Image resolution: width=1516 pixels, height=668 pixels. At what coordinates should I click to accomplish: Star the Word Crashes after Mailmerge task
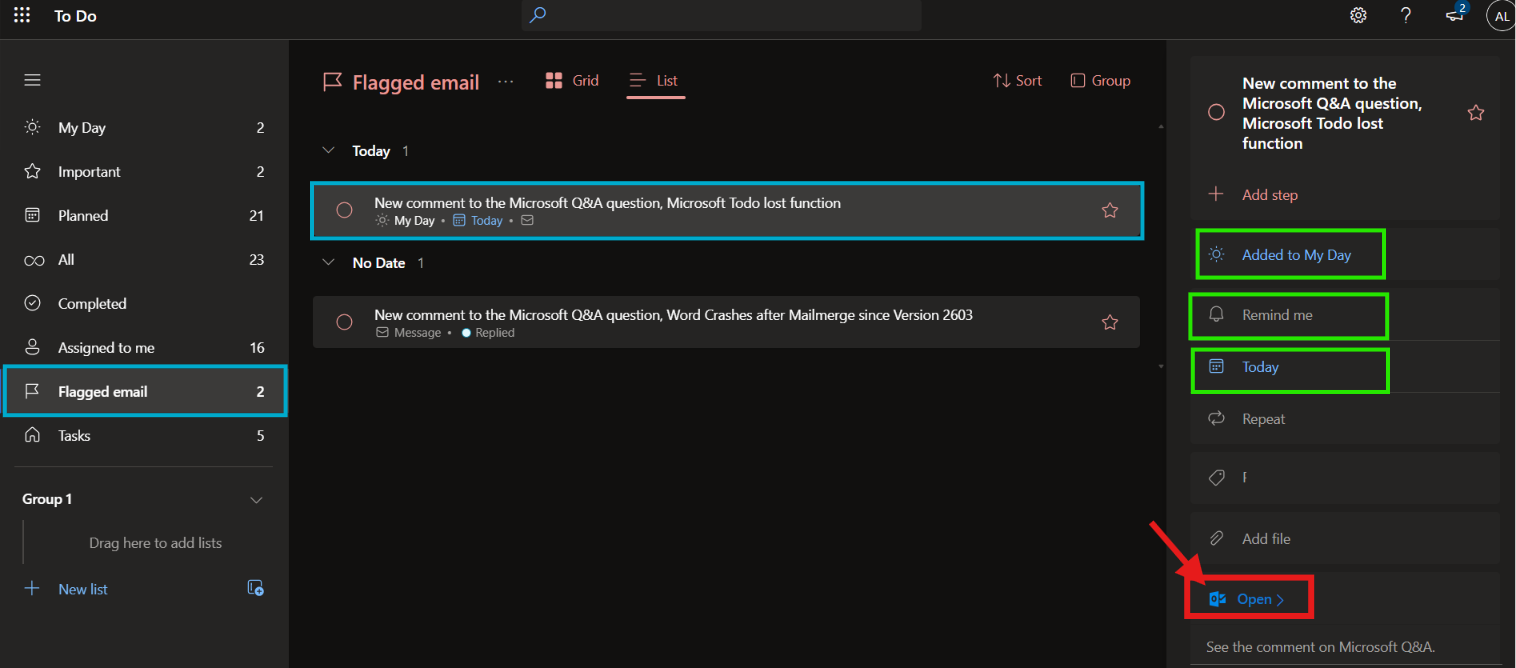coord(1109,322)
